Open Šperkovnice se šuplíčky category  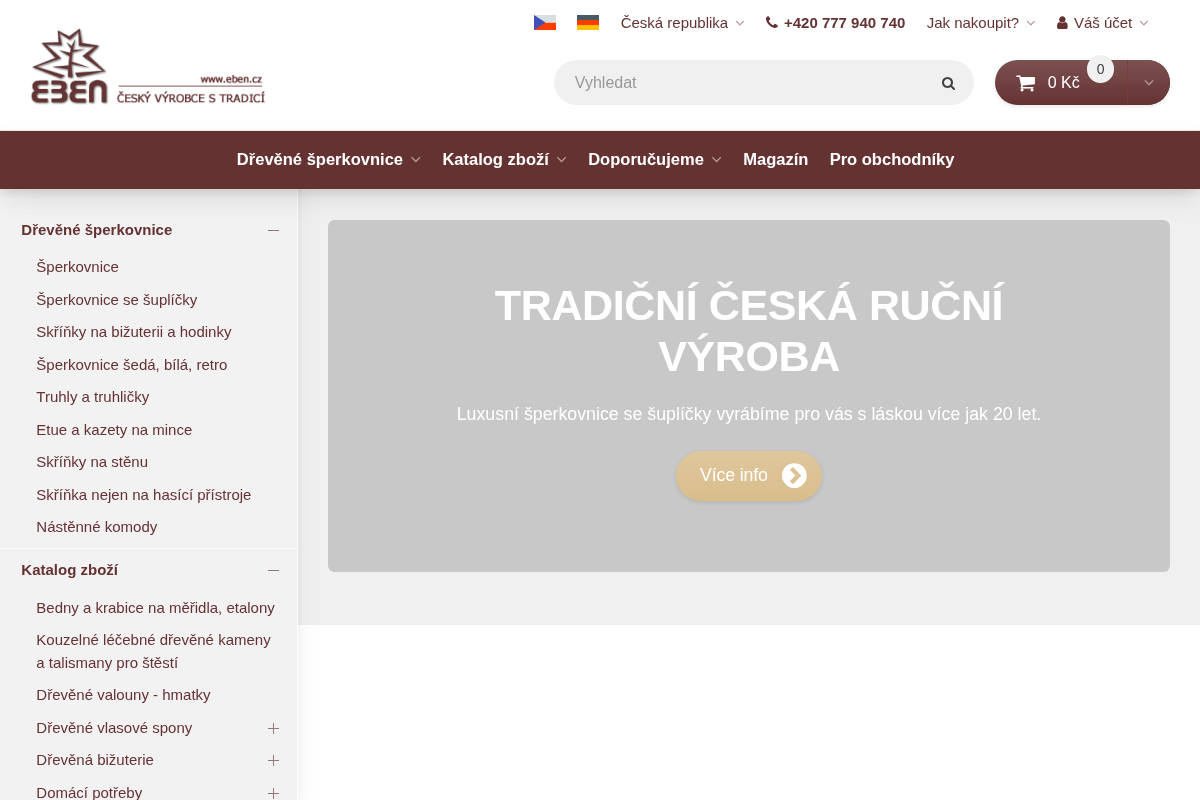[116, 300]
